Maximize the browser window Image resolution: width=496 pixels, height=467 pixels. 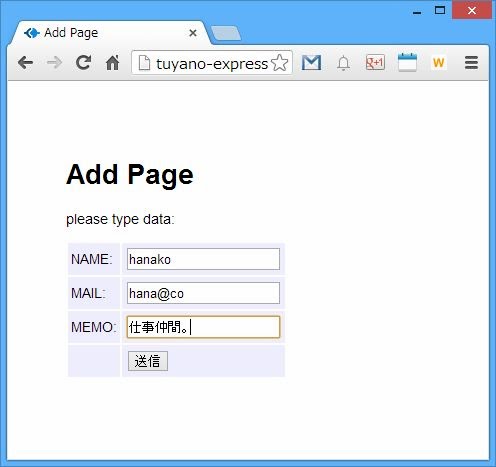click(x=440, y=10)
